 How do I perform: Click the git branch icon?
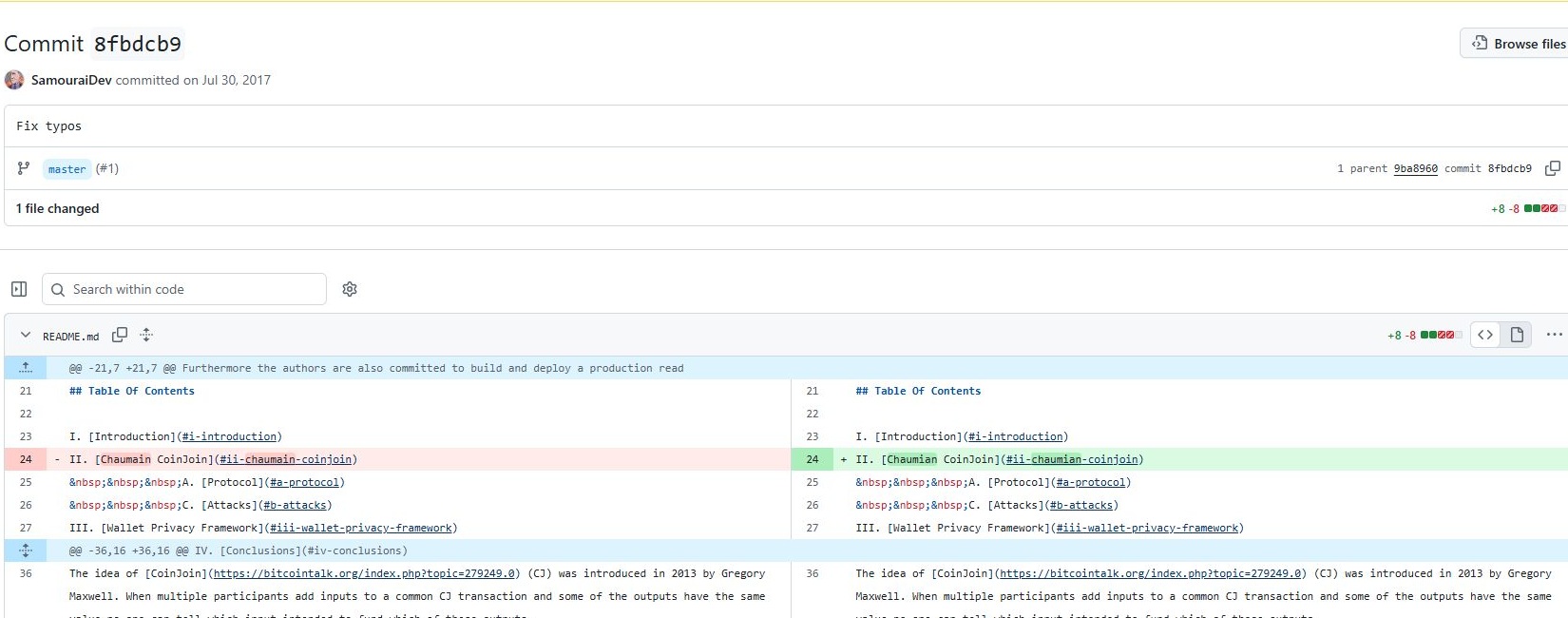point(24,168)
